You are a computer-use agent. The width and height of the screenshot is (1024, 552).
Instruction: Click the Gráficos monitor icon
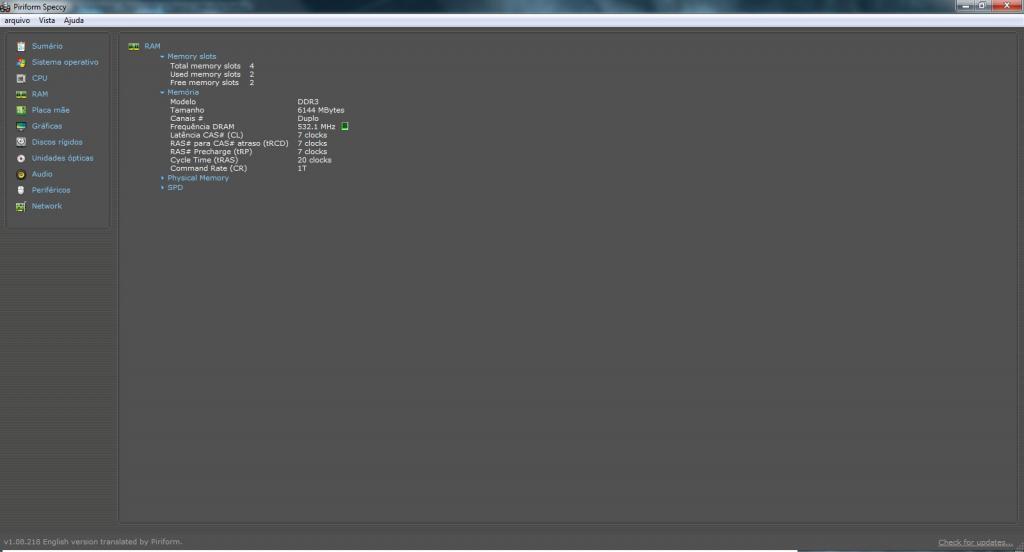tap(21, 126)
